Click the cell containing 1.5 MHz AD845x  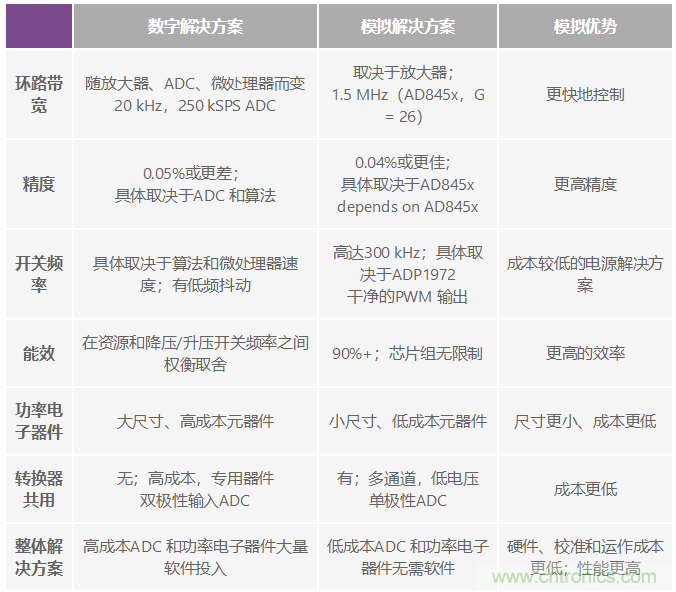408,95
